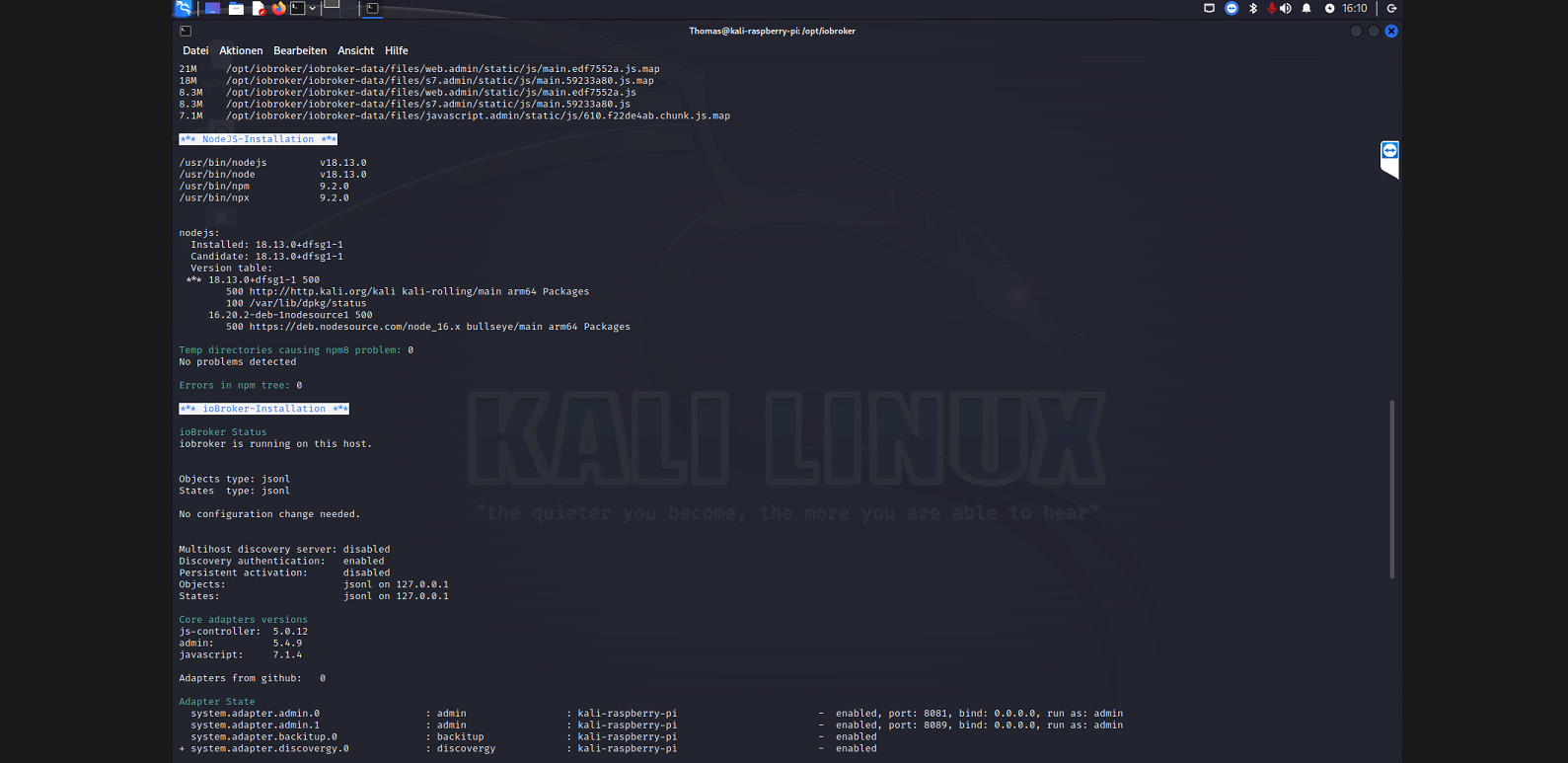Open the volume control tray icon
This screenshot has width=1568, height=763.
point(1286,8)
